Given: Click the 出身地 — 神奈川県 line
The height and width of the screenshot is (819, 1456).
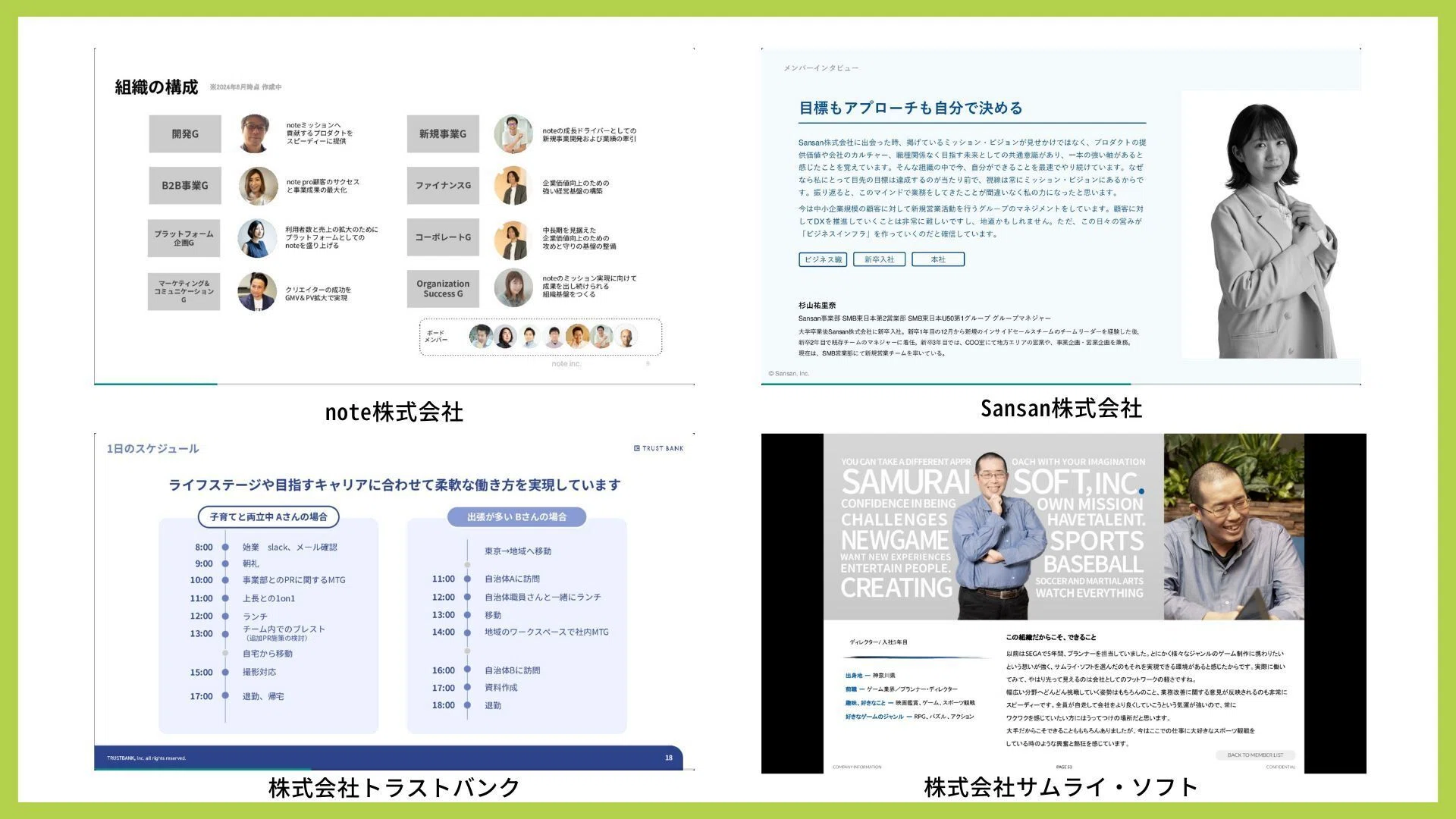Looking at the screenshot, I should point(871,676).
